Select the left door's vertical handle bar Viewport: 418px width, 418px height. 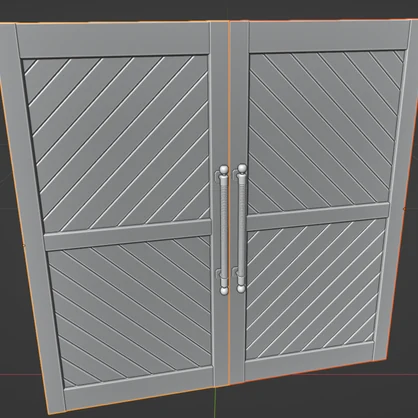pyautogui.click(x=224, y=230)
